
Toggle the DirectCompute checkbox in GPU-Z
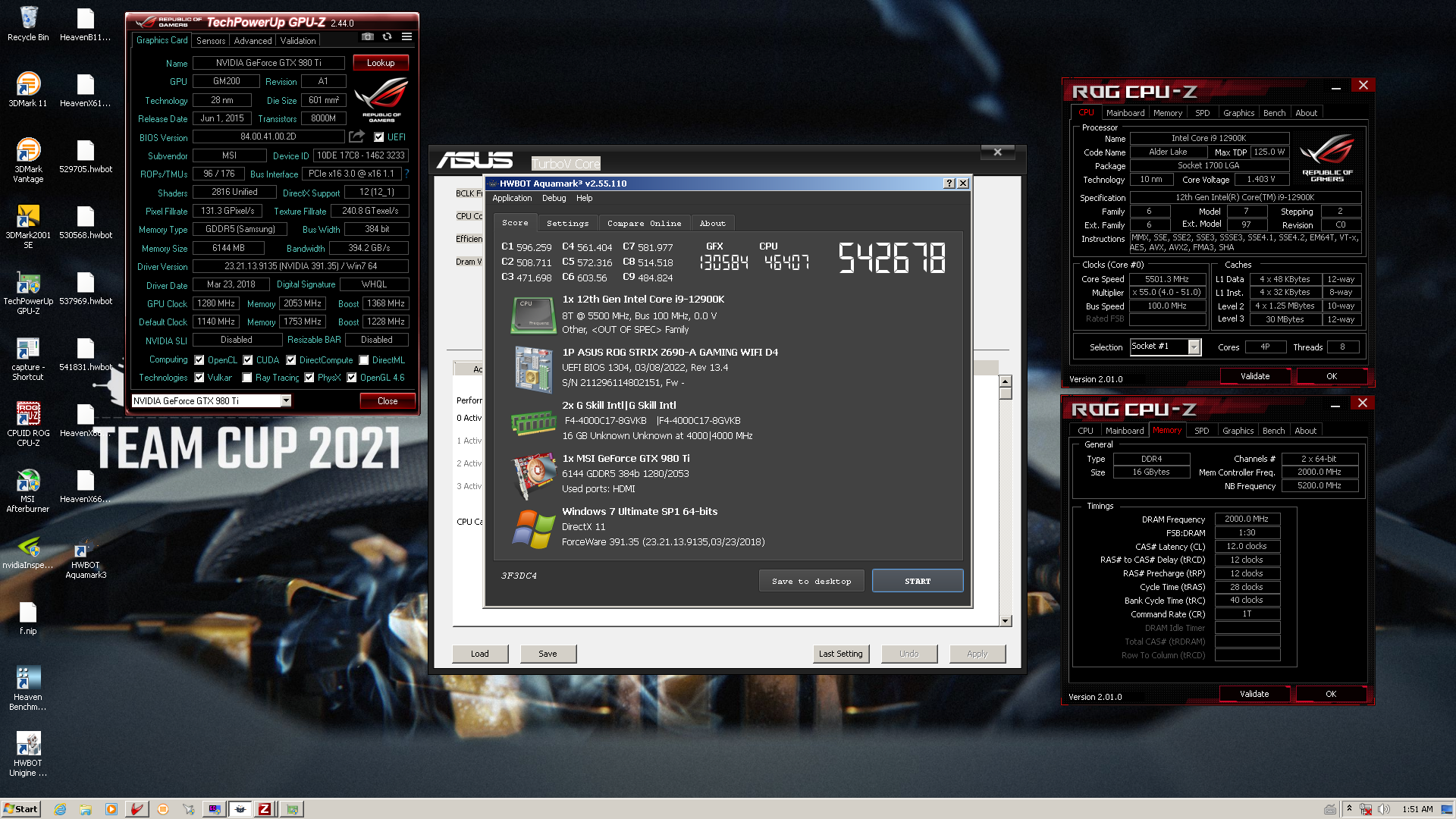[x=291, y=360]
